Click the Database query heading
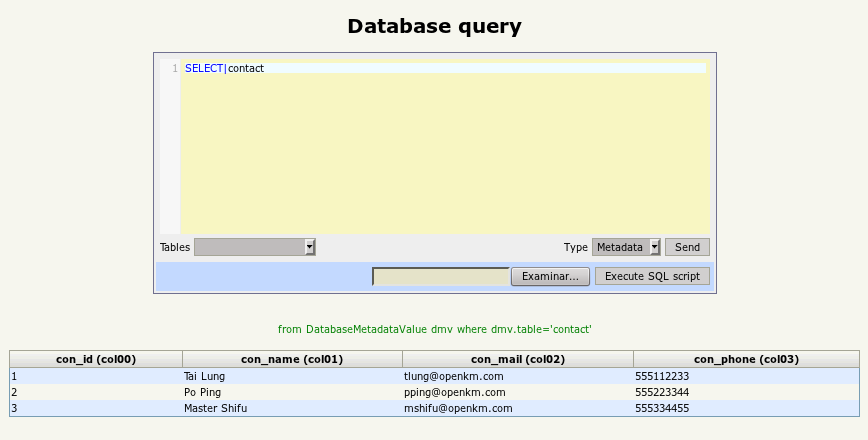The height and width of the screenshot is (440, 868). pyautogui.click(x=435, y=26)
